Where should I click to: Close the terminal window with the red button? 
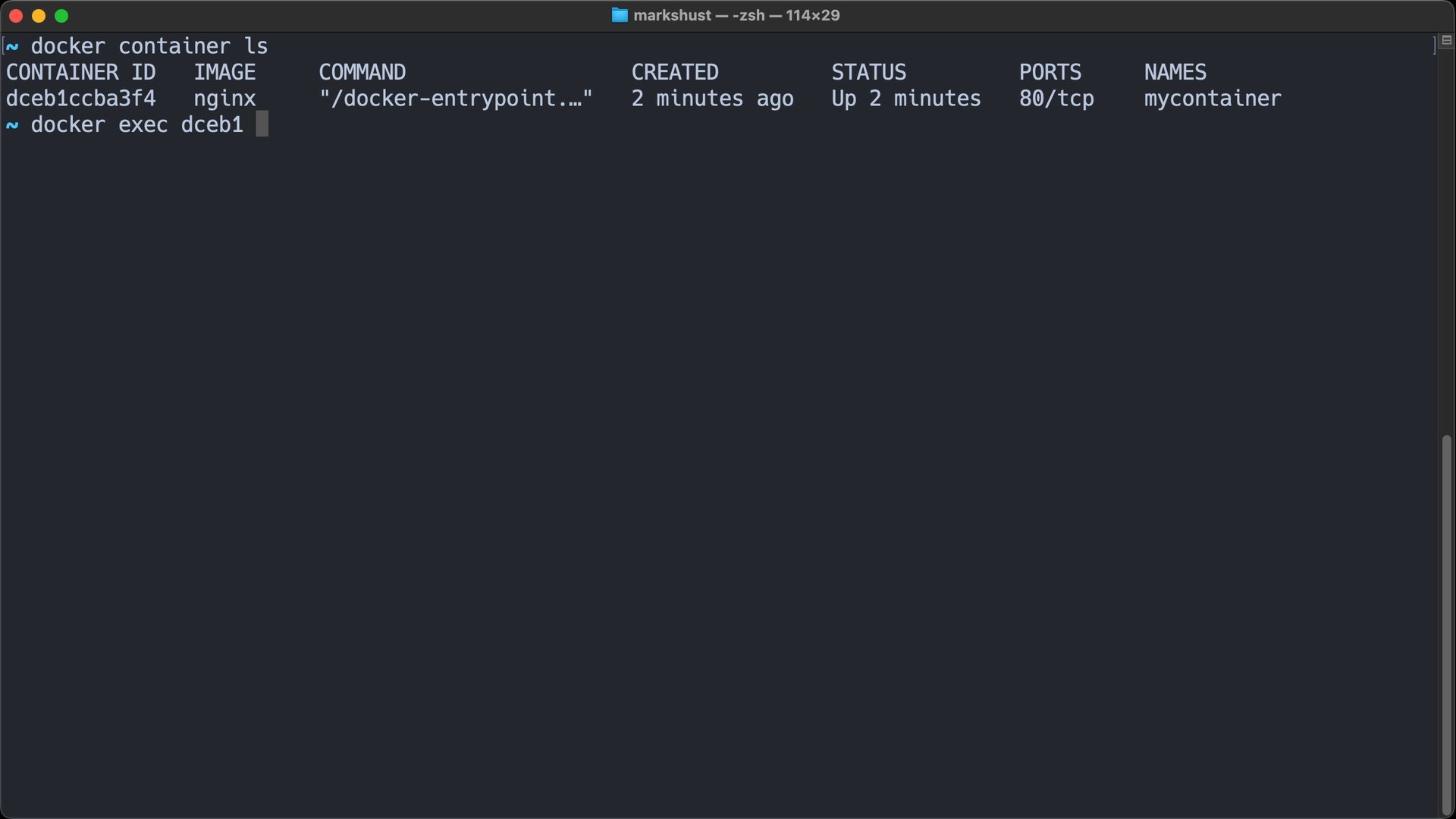point(16,16)
